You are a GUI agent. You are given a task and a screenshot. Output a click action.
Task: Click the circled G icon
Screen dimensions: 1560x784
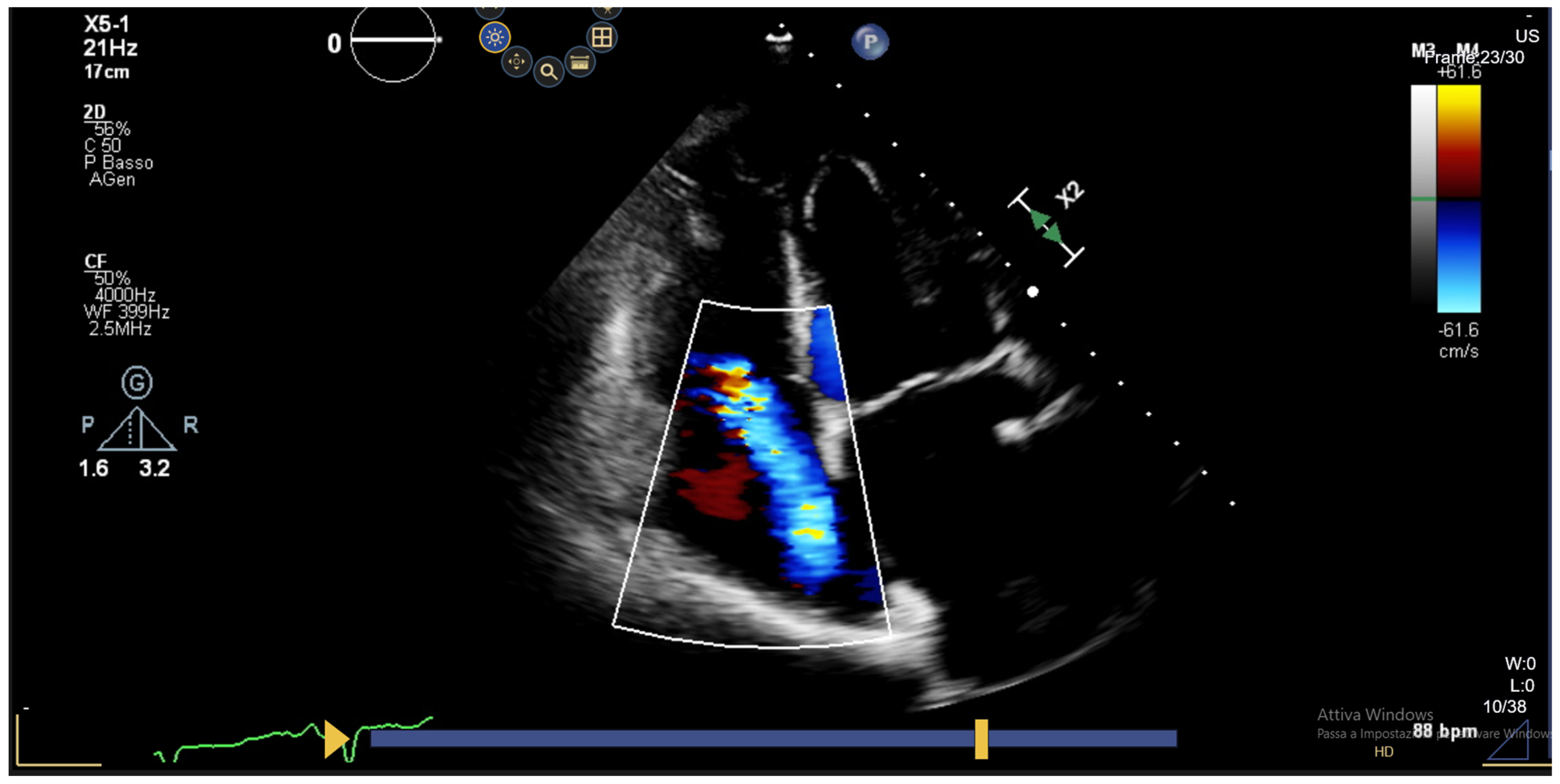click(137, 383)
